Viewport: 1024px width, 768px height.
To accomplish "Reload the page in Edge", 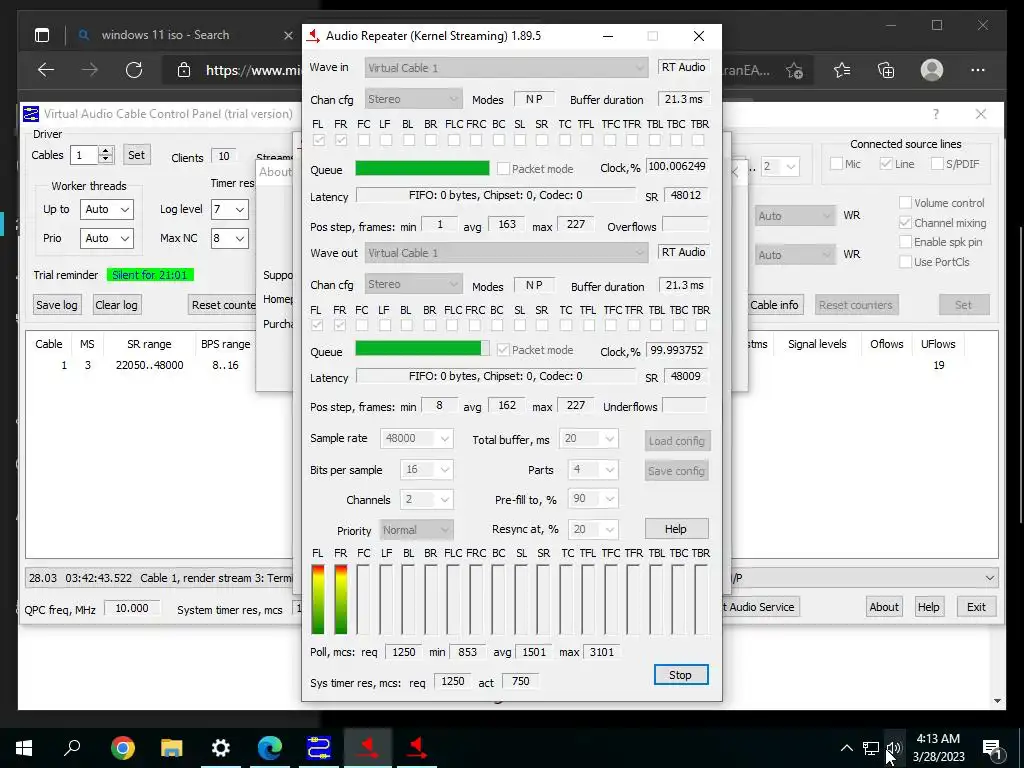I will coord(134,70).
